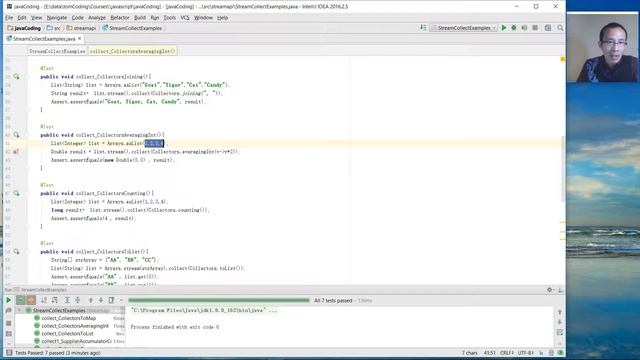Select collect_CollectorsToList test result
Image resolution: width=640 pixels, height=360 pixels.
pyautogui.click(x=67, y=333)
